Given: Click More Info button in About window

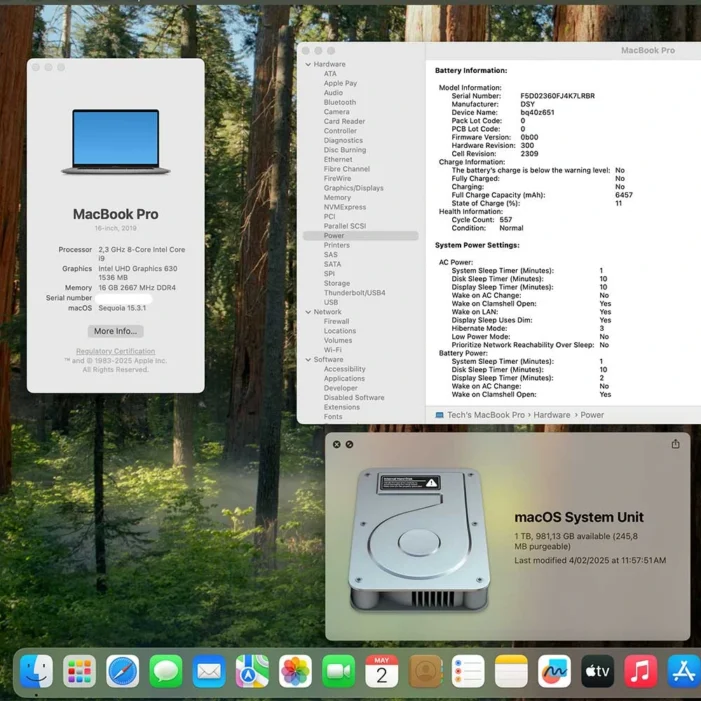Looking at the screenshot, I should pyautogui.click(x=115, y=331).
